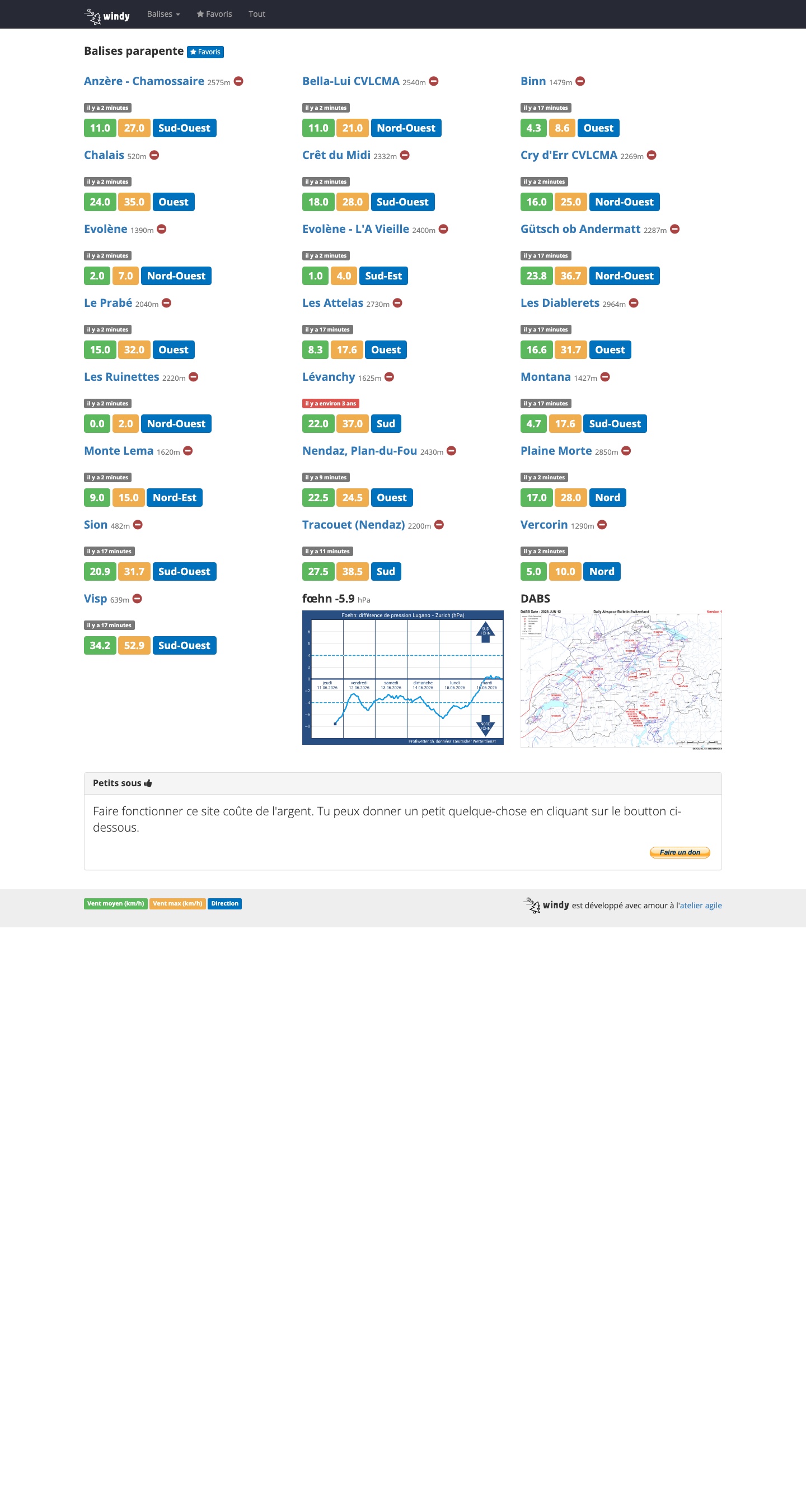Open Tracouet (Nendaz) beacon page
Screen dimensions: 806x1512
click(x=353, y=525)
